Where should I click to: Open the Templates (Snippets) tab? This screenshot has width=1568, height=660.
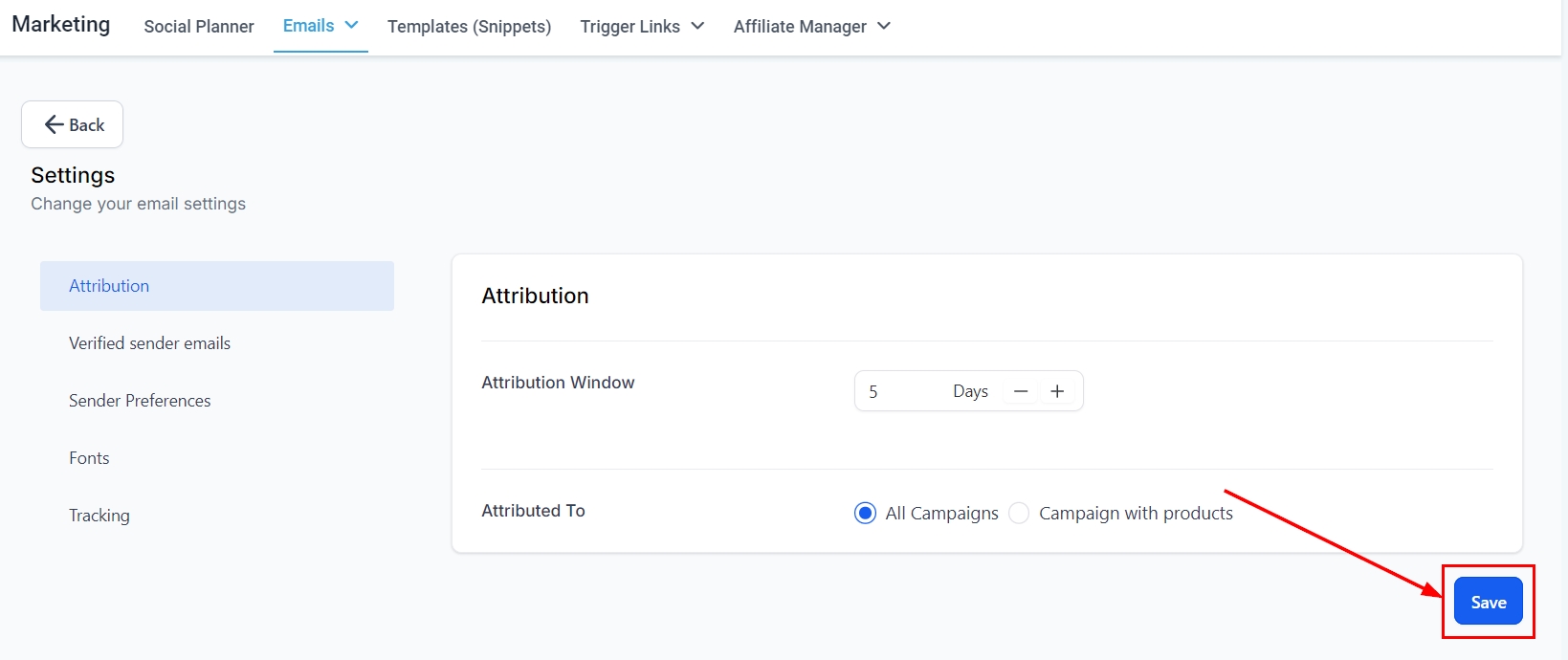[x=469, y=27]
